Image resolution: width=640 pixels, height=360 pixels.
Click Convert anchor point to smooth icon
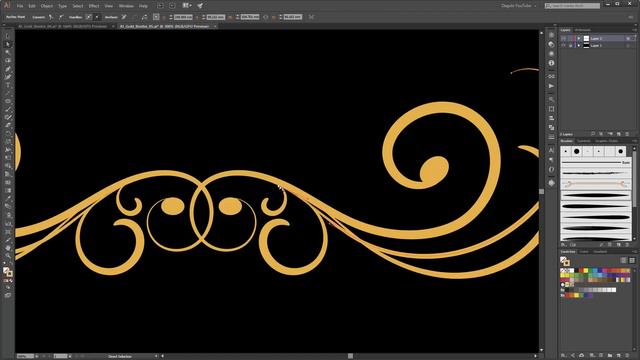(61, 17)
